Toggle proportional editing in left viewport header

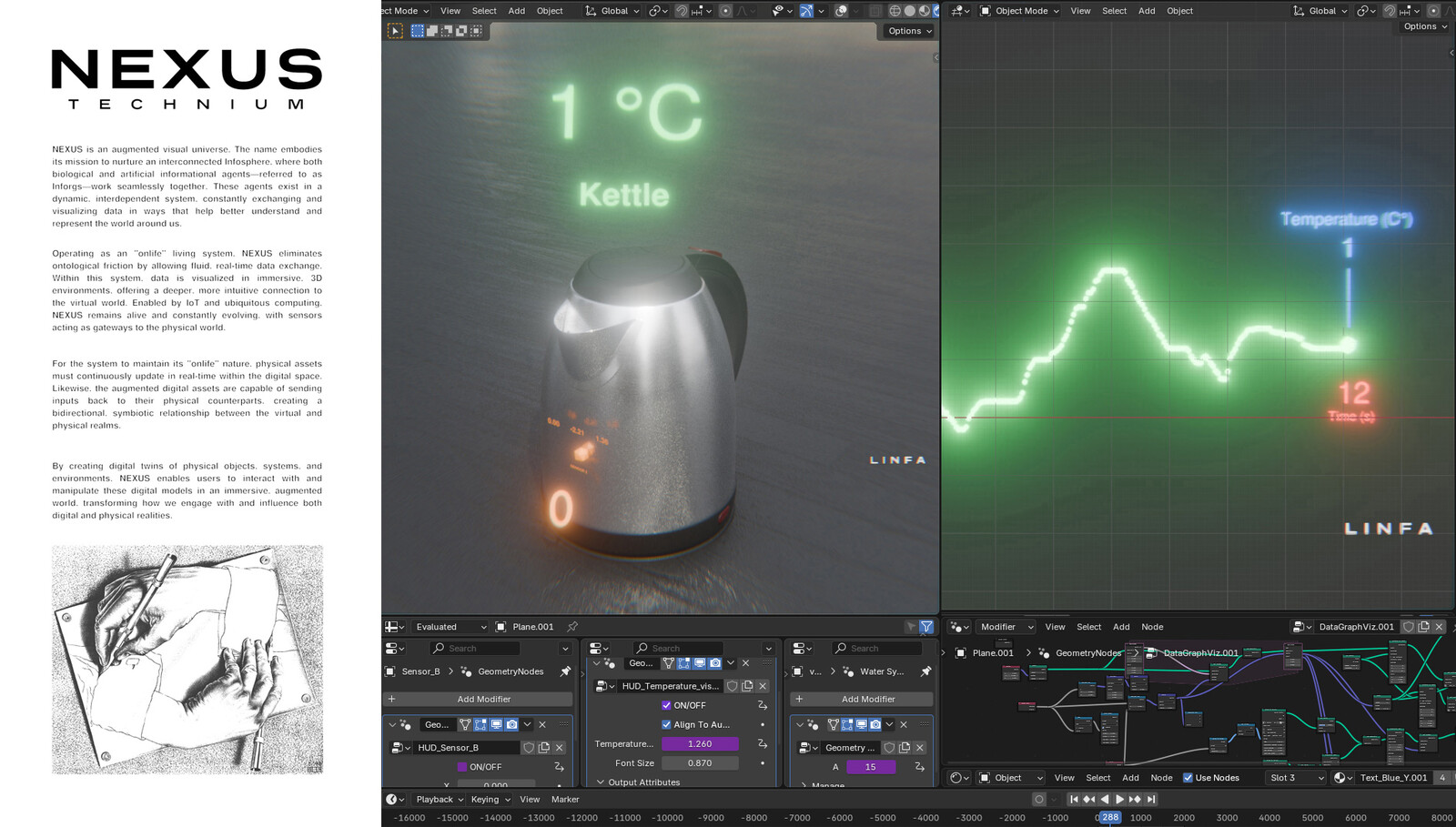tap(725, 11)
